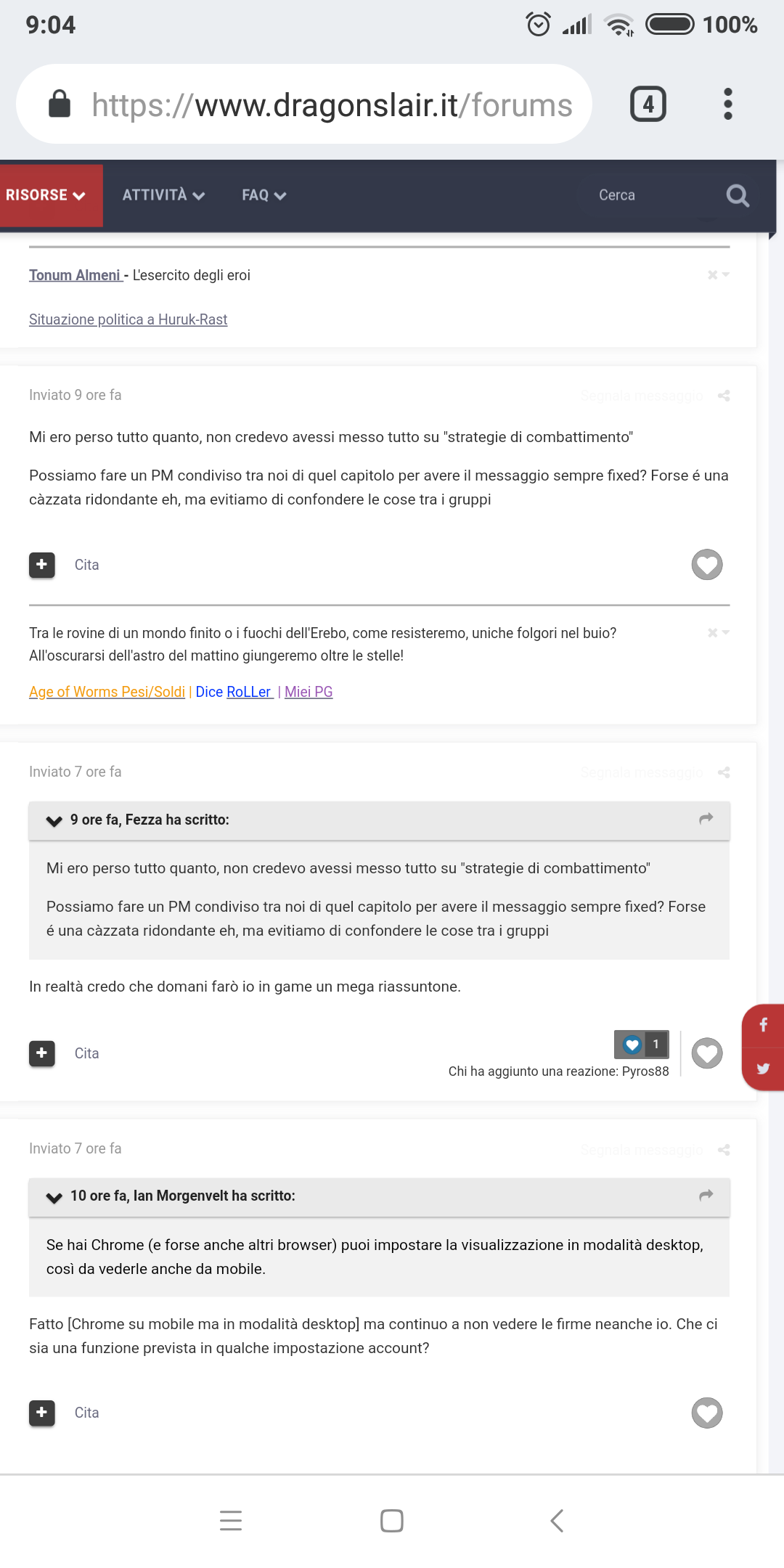Open Chrome's three-dot overflow menu
Image resolution: width=784 pixels, height=1568 pixels.
[x=727, y=104]
